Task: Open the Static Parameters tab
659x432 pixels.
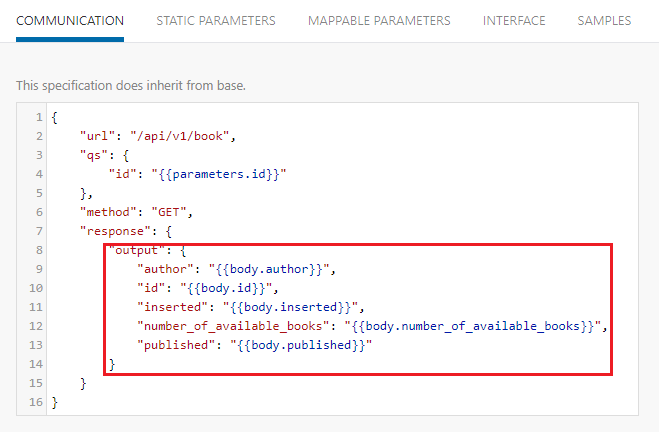Action: pyautogui.click(x=216, y=20)
